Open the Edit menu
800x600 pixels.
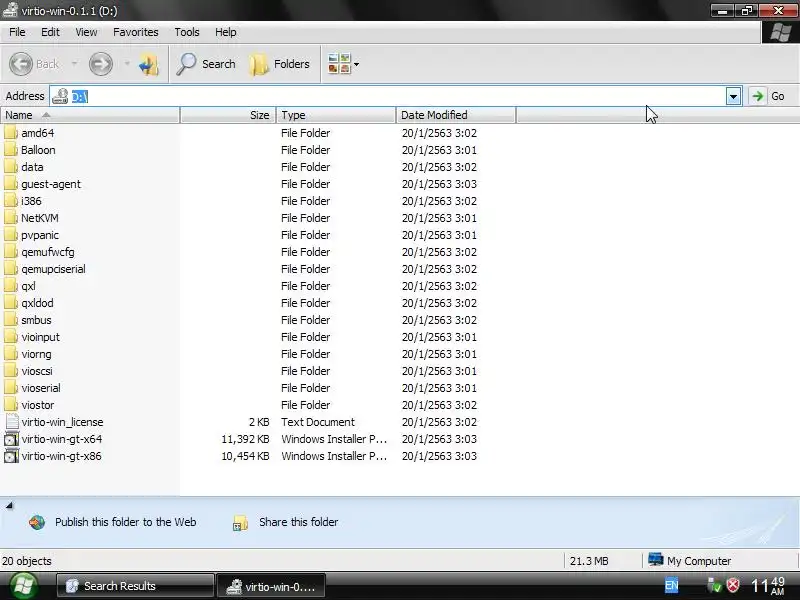[x=50, y=32]
